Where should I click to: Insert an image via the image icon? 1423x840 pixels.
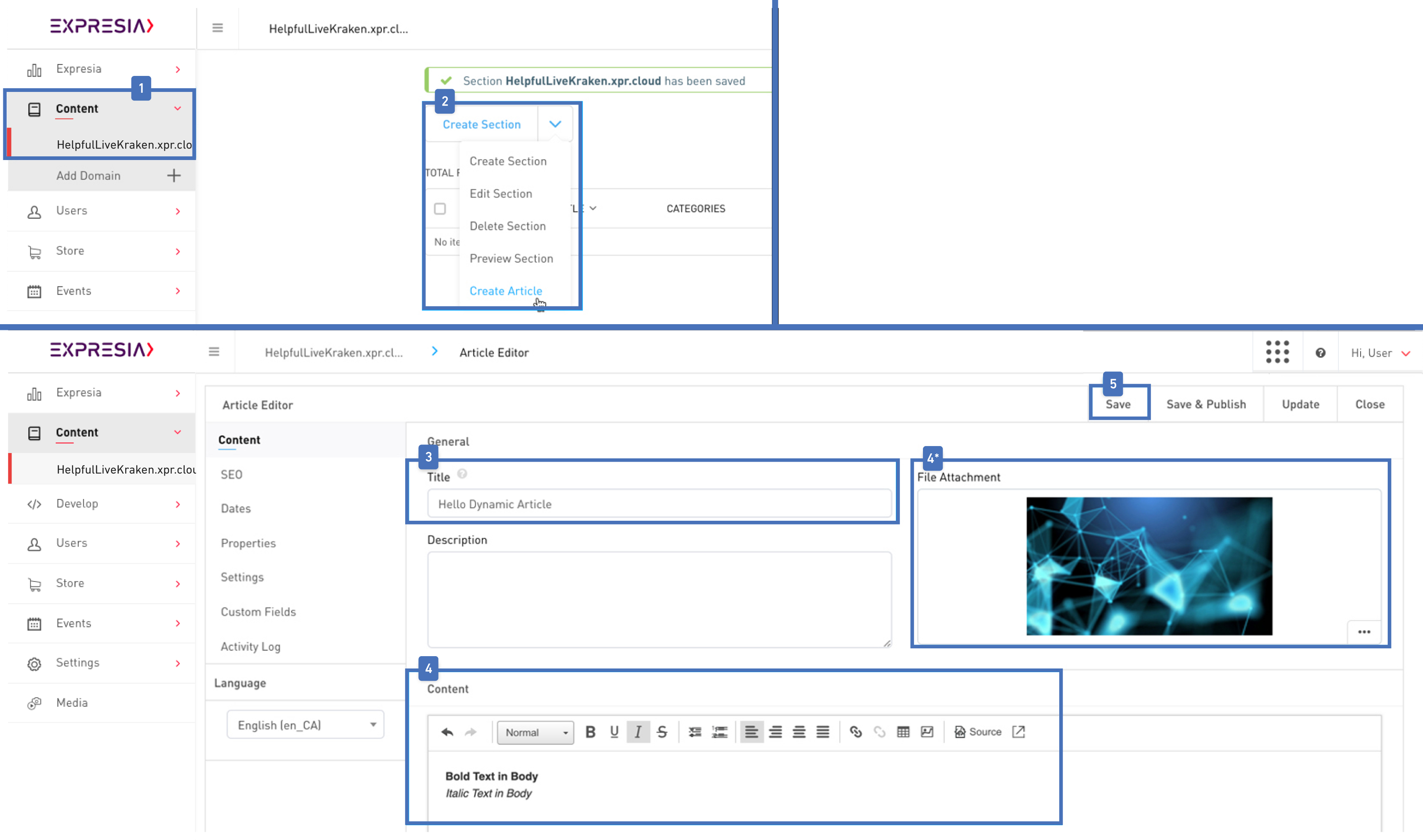[926, 731]
